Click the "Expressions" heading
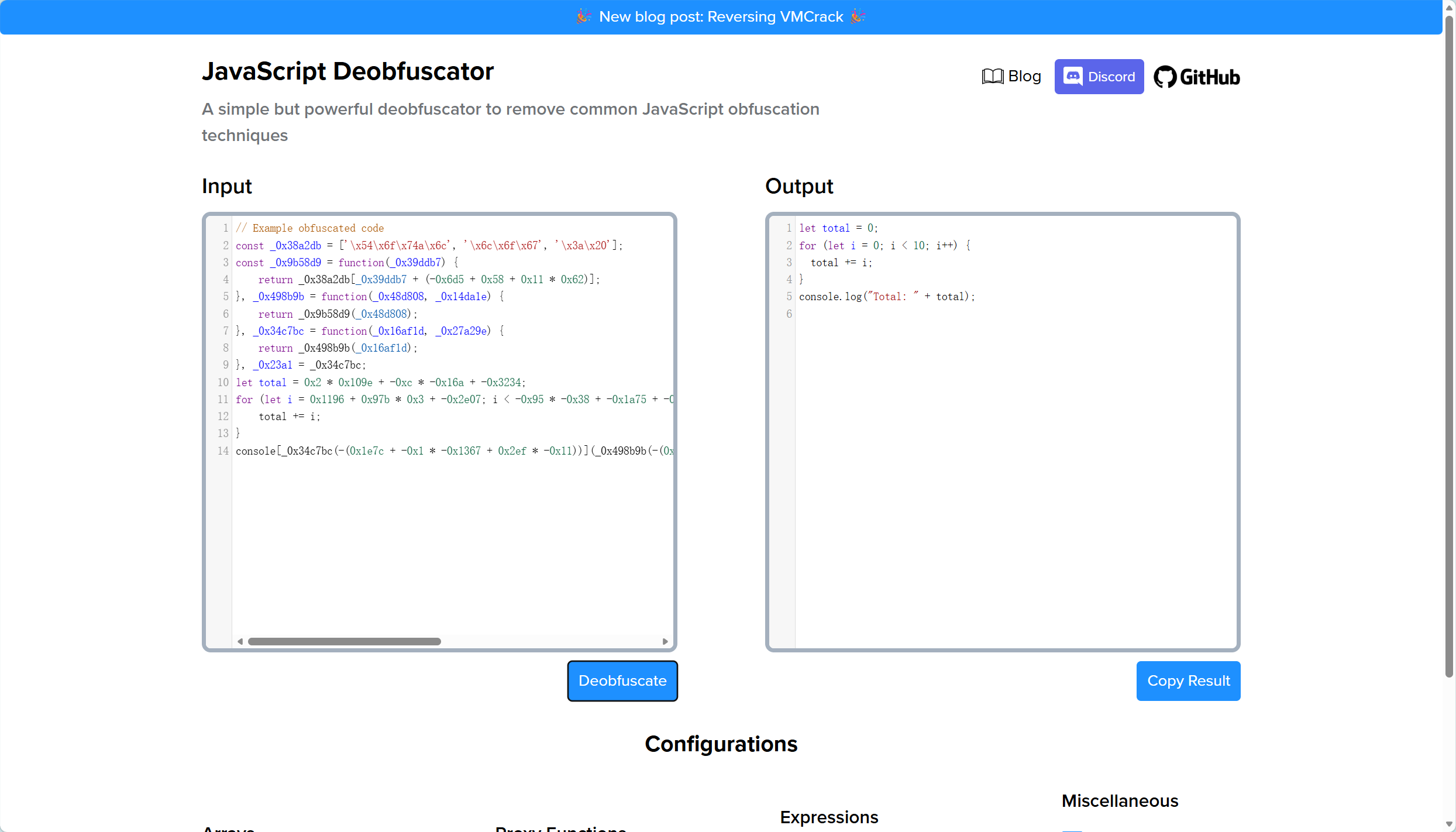 [x=829, y=817]
